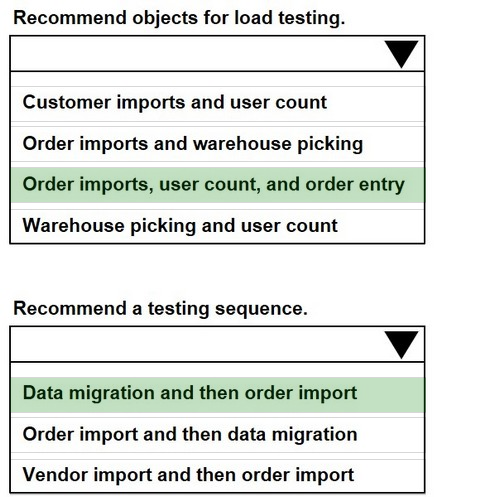Click the 'Recommend a testing sequence.' label
Screen dimensions: 500x497
(x=160, y=309)
